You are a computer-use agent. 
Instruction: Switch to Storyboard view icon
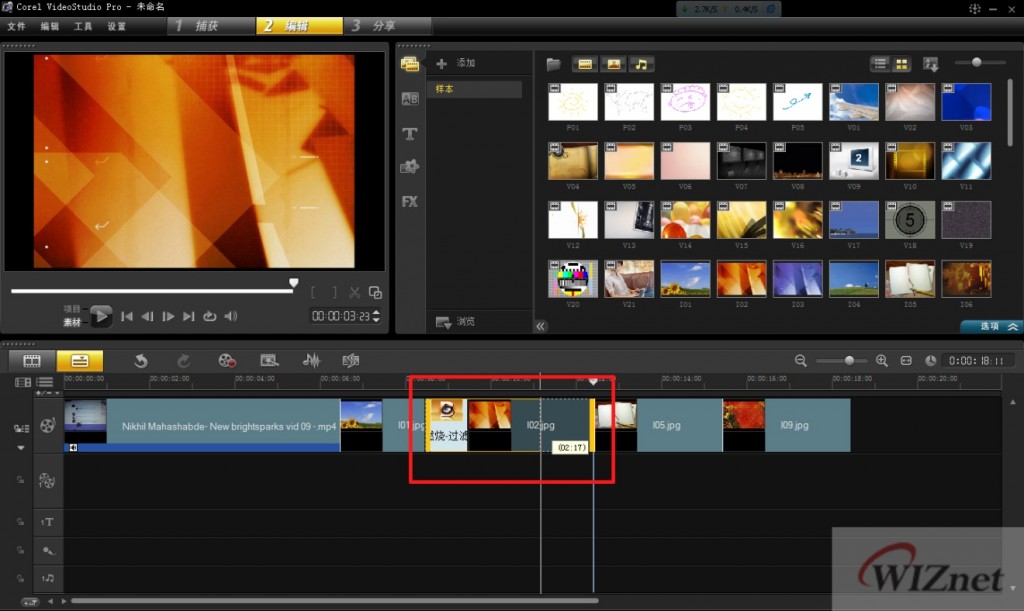pyautogui.click(x=32, y=361)
